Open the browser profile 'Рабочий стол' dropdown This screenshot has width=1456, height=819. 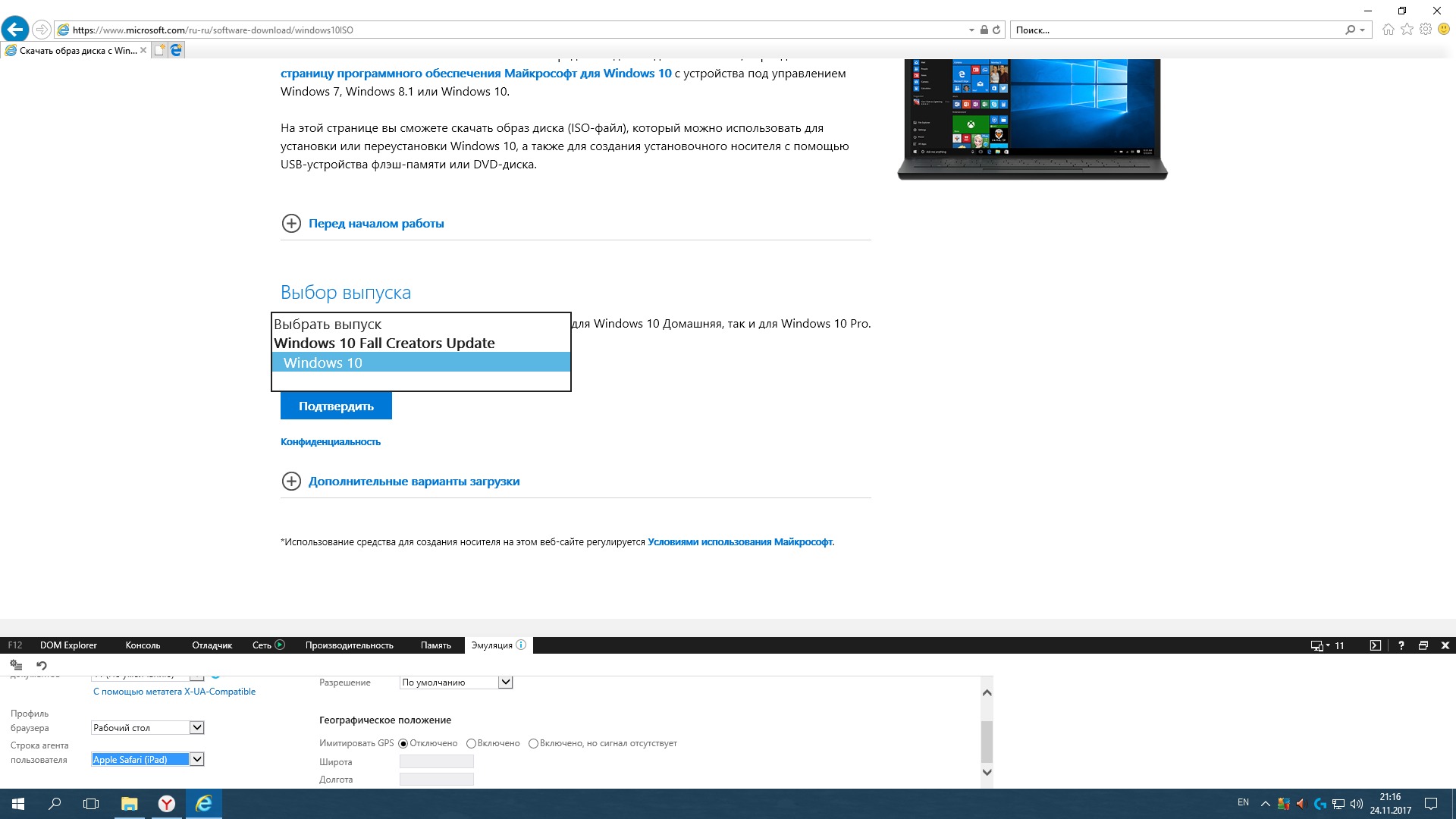(196, 727)
